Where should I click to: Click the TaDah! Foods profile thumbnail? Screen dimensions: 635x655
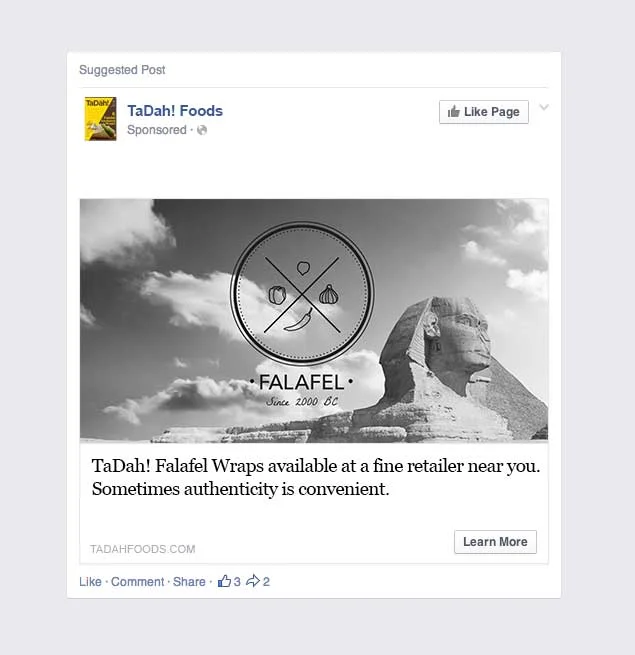[x=101, y=119]
